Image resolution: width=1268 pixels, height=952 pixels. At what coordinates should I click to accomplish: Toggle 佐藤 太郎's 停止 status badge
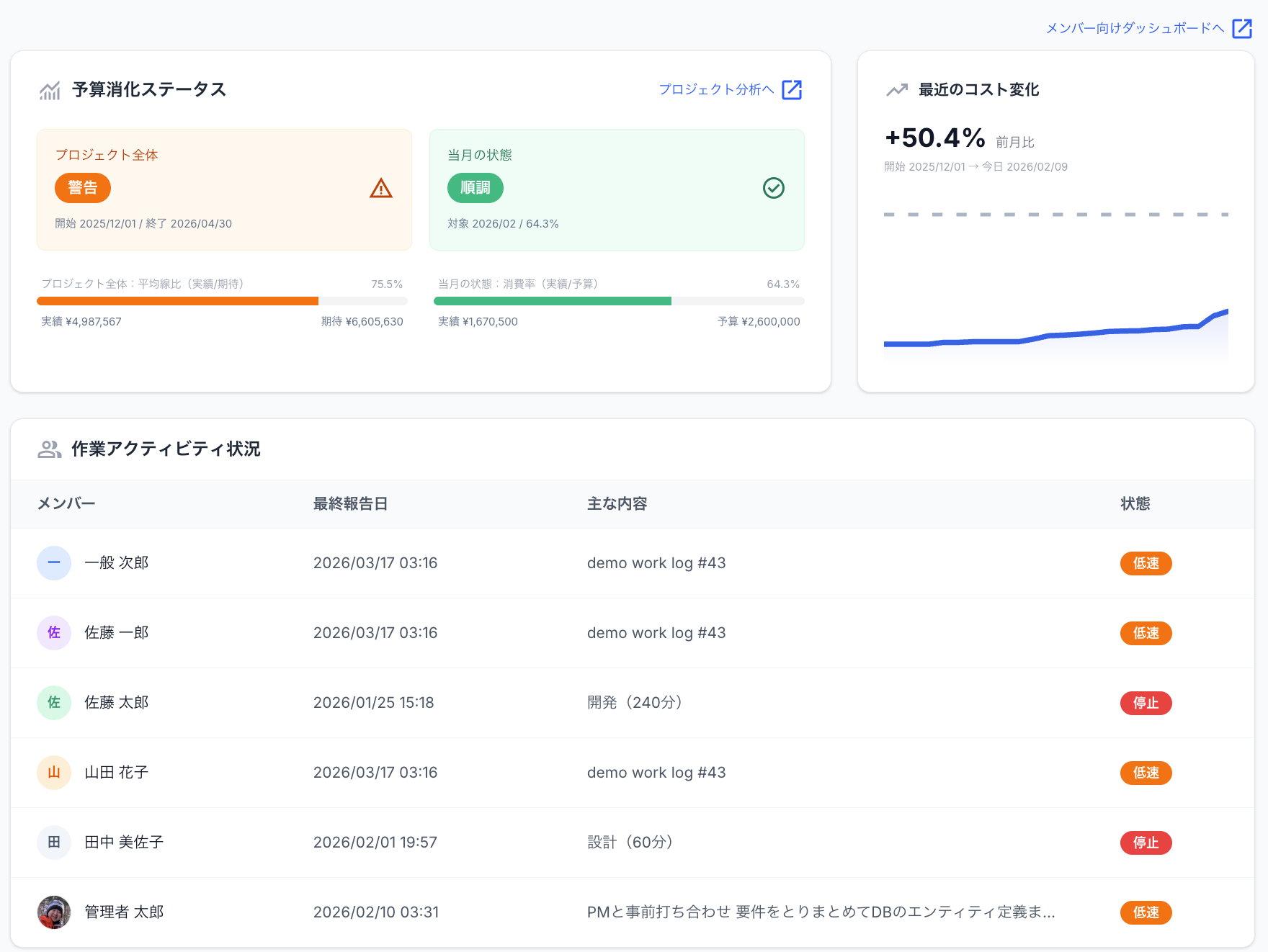click(x=1146, y=703)
